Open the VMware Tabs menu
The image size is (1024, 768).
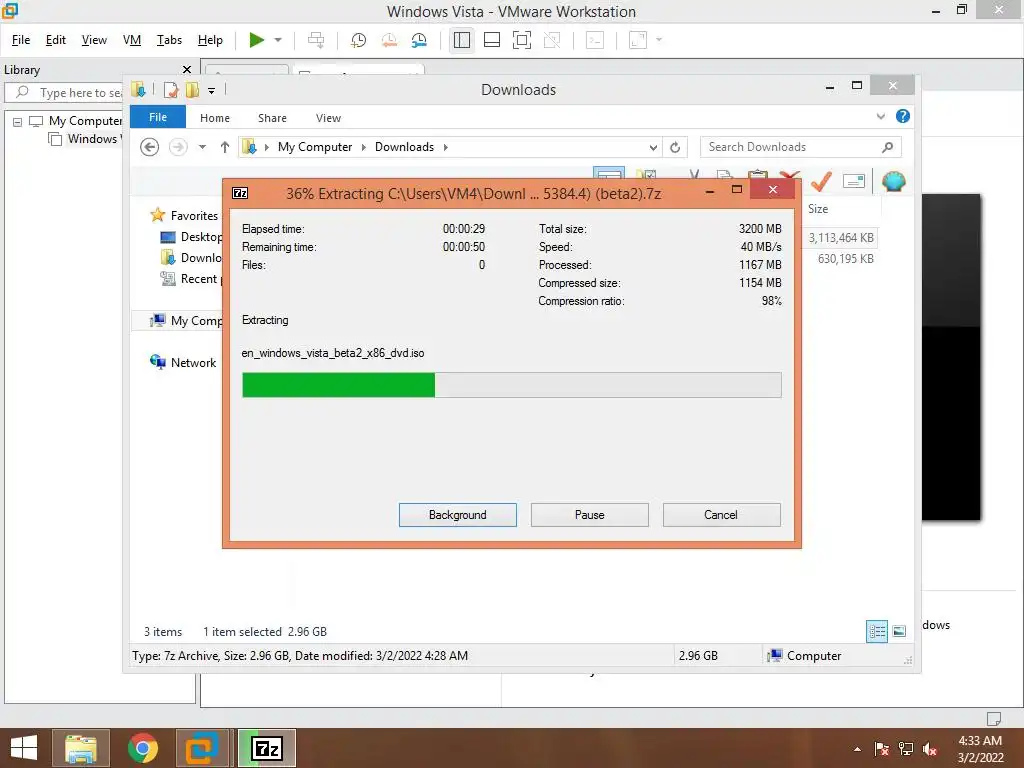[x=169, y=40]
